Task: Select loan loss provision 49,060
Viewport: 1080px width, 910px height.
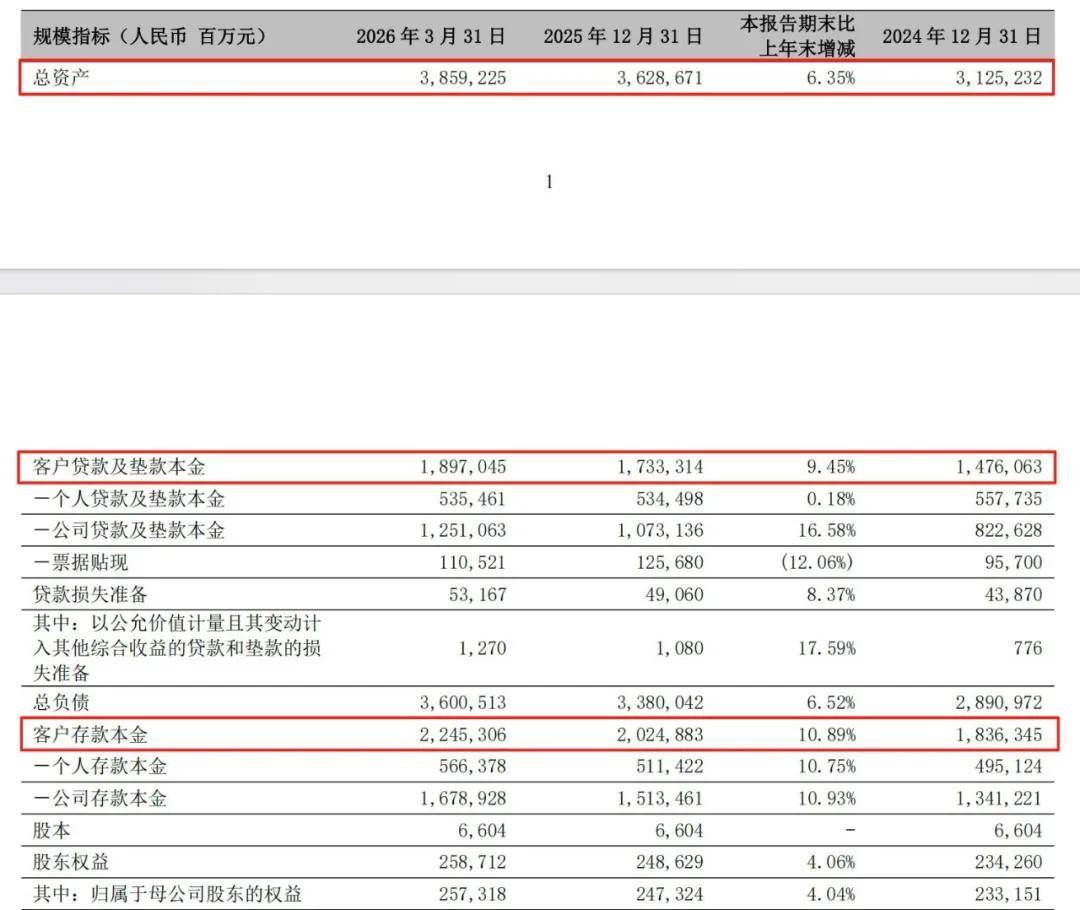Action: pos(674,594)
